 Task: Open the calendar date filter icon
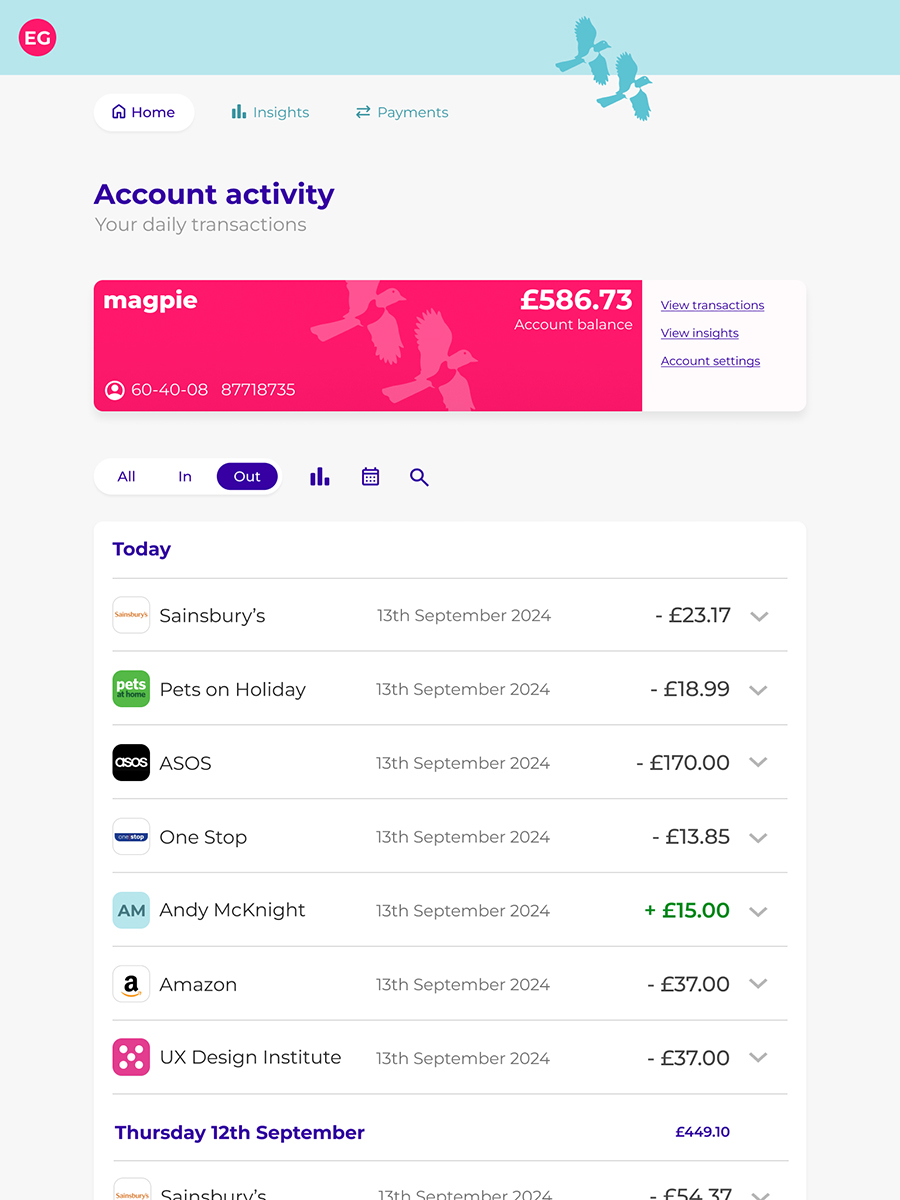(370, 477)
